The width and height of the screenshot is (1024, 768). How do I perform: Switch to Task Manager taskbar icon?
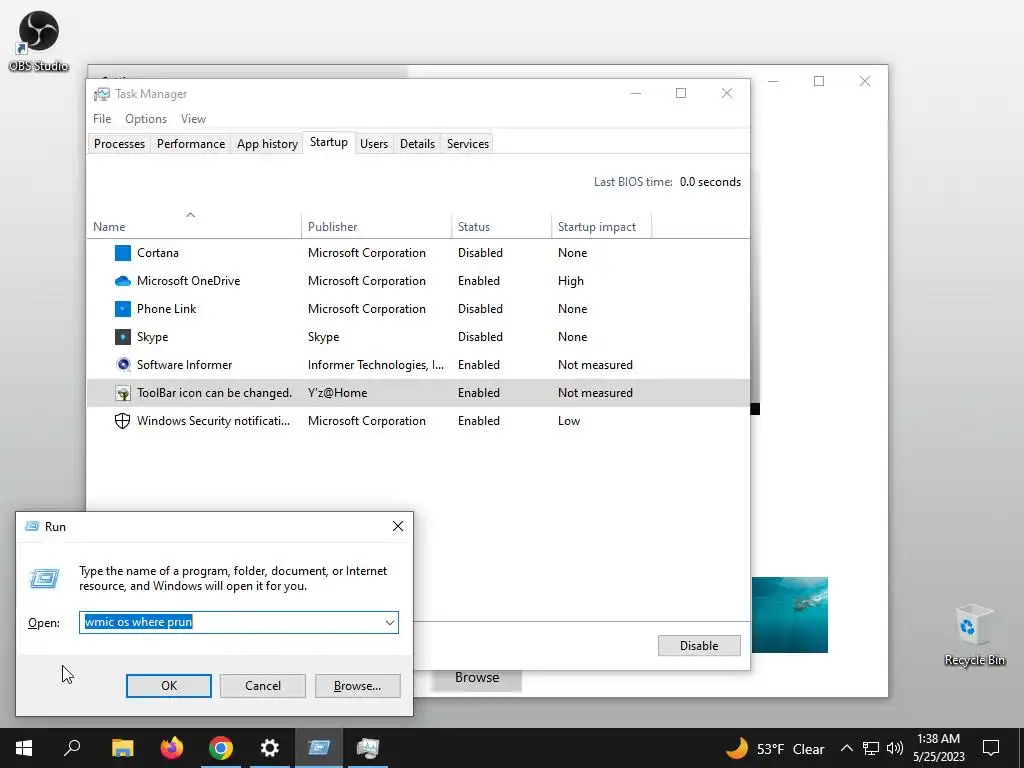click(368, 748)
